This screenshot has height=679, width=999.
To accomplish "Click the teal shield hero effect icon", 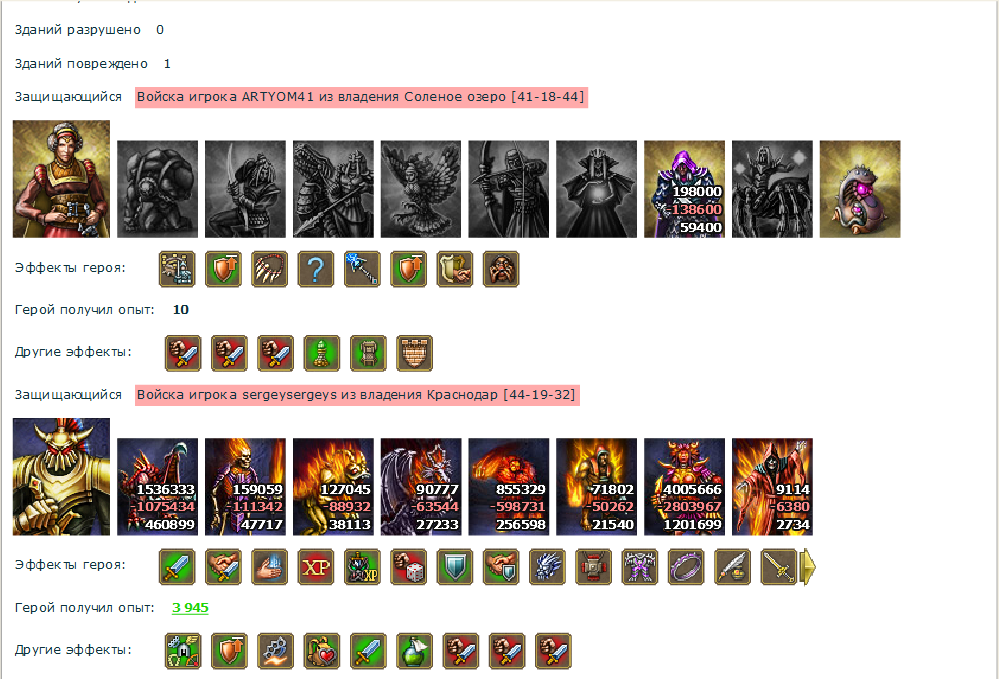I will click(x=455, y=567).
